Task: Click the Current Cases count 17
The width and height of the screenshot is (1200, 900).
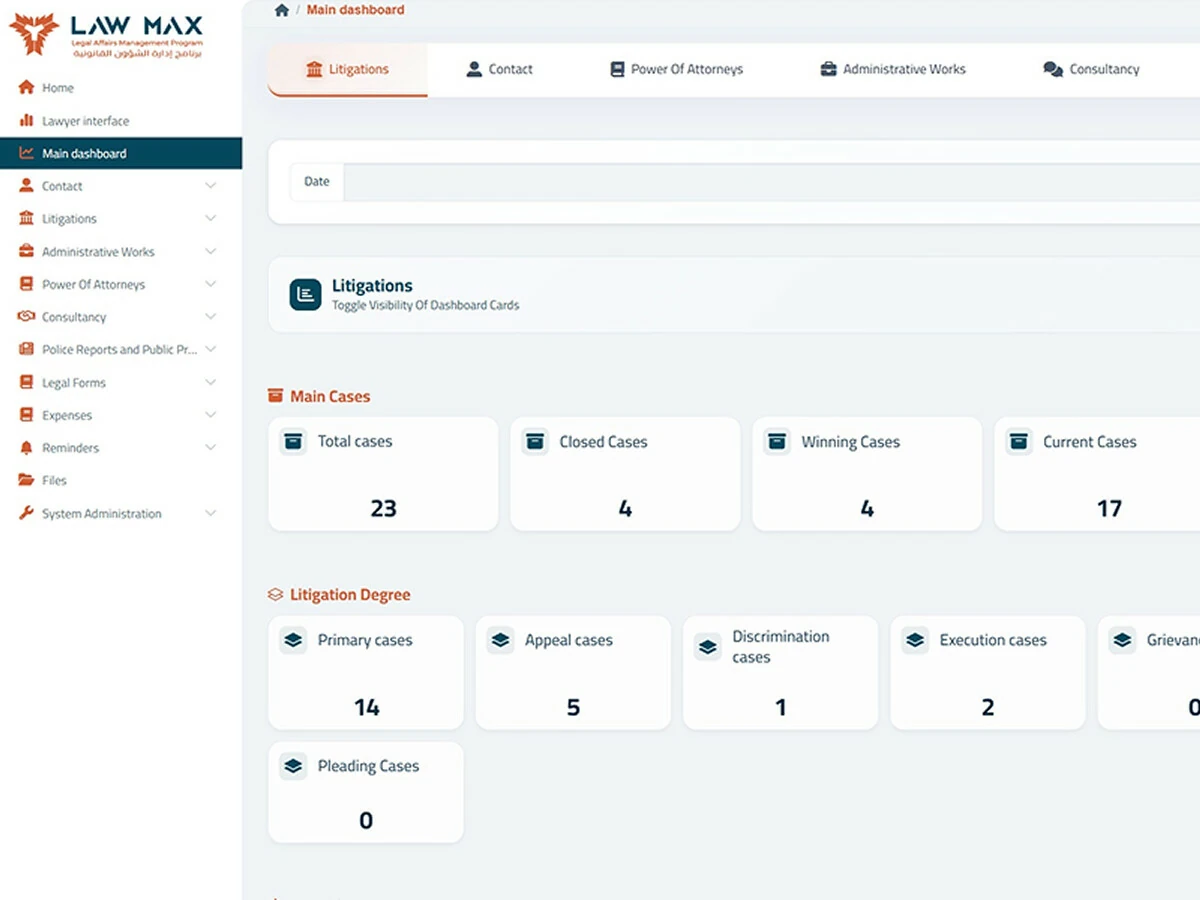Action: [1109, 509]
